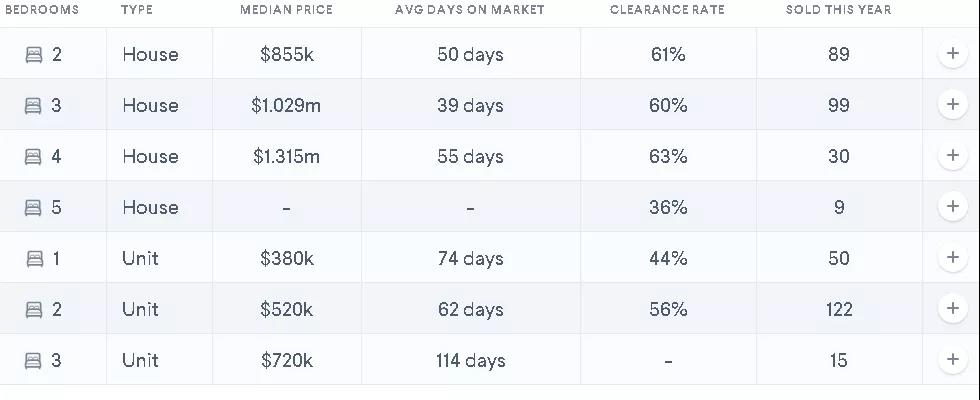This screenshot has height=400, width=980.
Task: Click bed icon in $520k Unit row
Action: coord(34,310)
